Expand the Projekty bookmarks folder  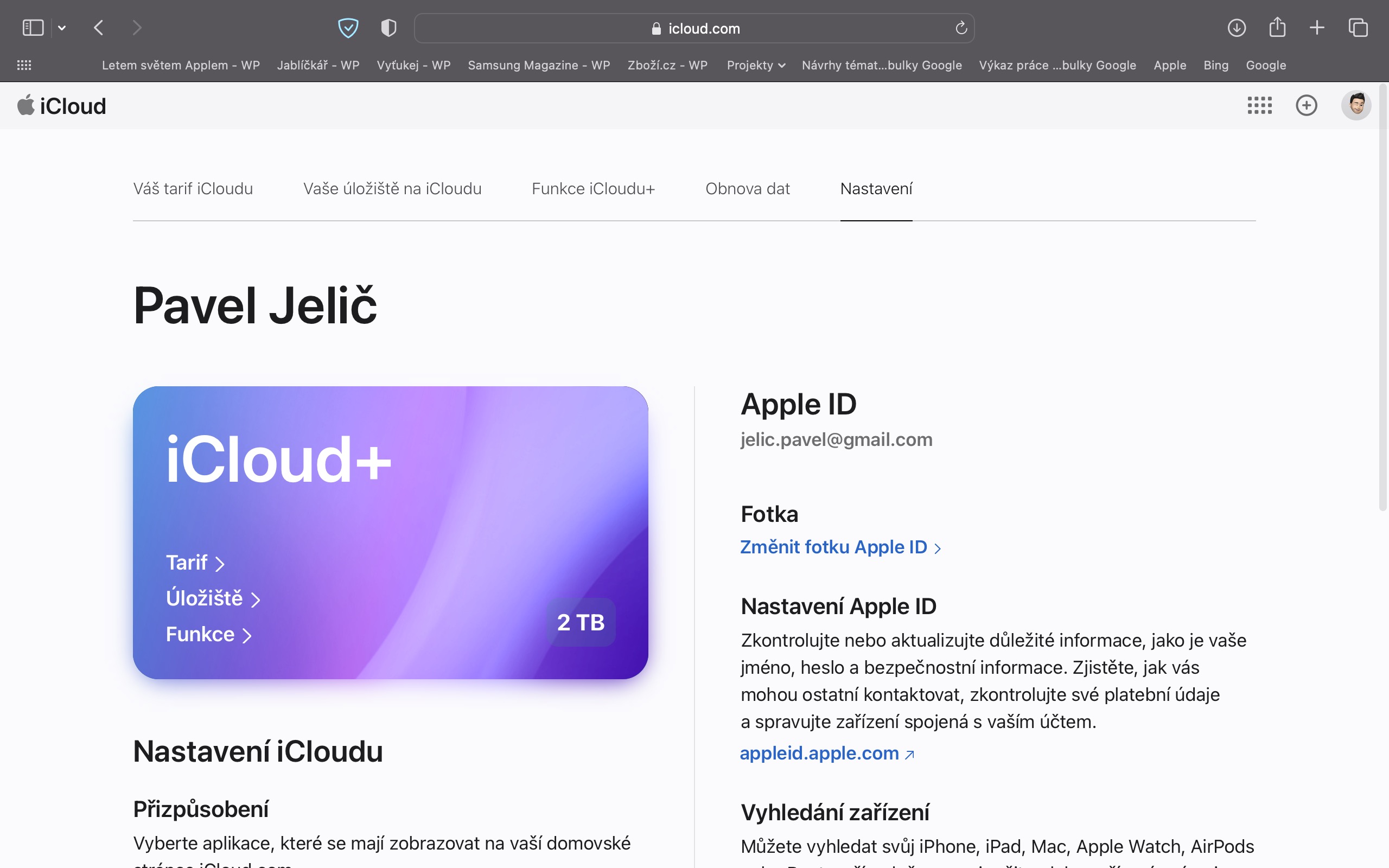pos(755,66)
